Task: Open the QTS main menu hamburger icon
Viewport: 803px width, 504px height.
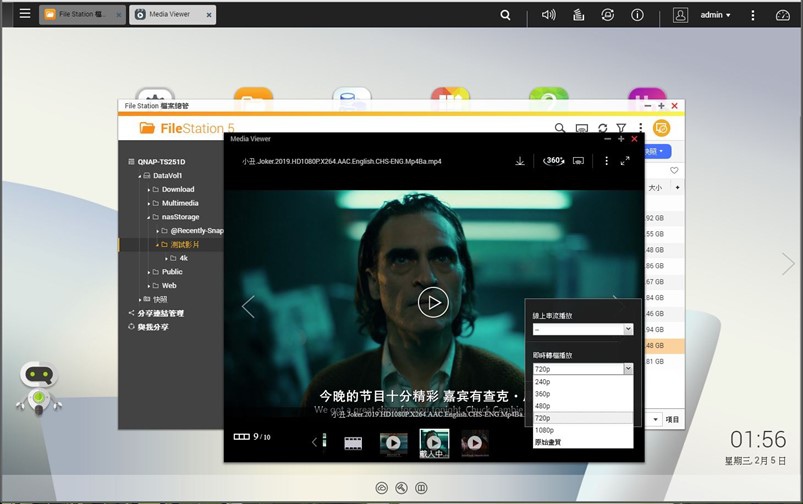Action: point(25,14)
